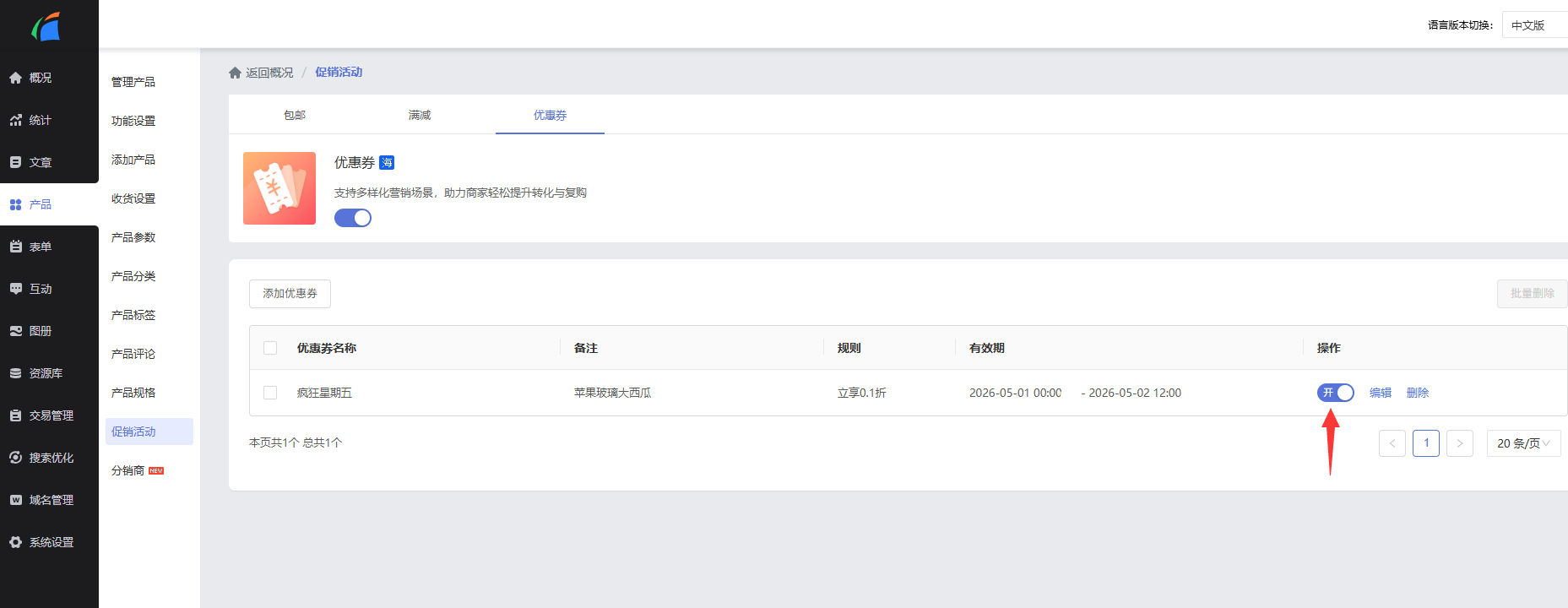Tick the select-all checkbox in table header
This screenshot has height=608, width=1568.
[270, 348]
